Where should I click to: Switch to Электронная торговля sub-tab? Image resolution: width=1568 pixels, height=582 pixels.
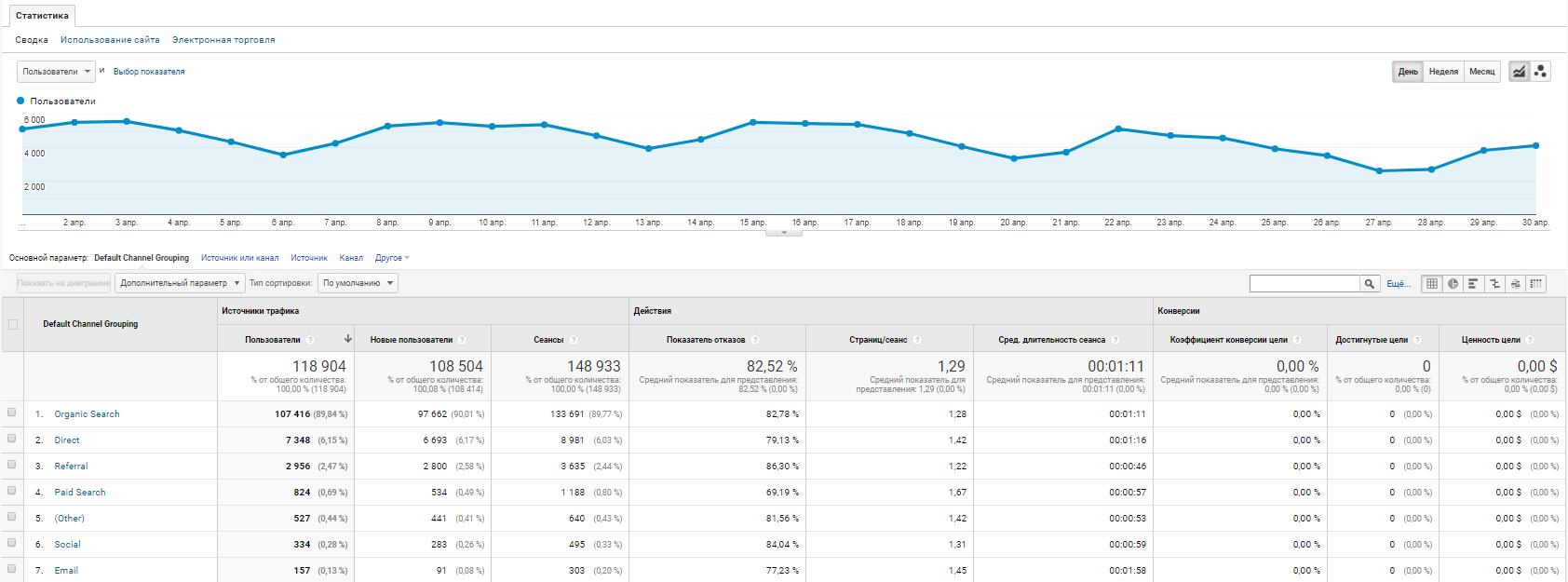tap(223, 40)
